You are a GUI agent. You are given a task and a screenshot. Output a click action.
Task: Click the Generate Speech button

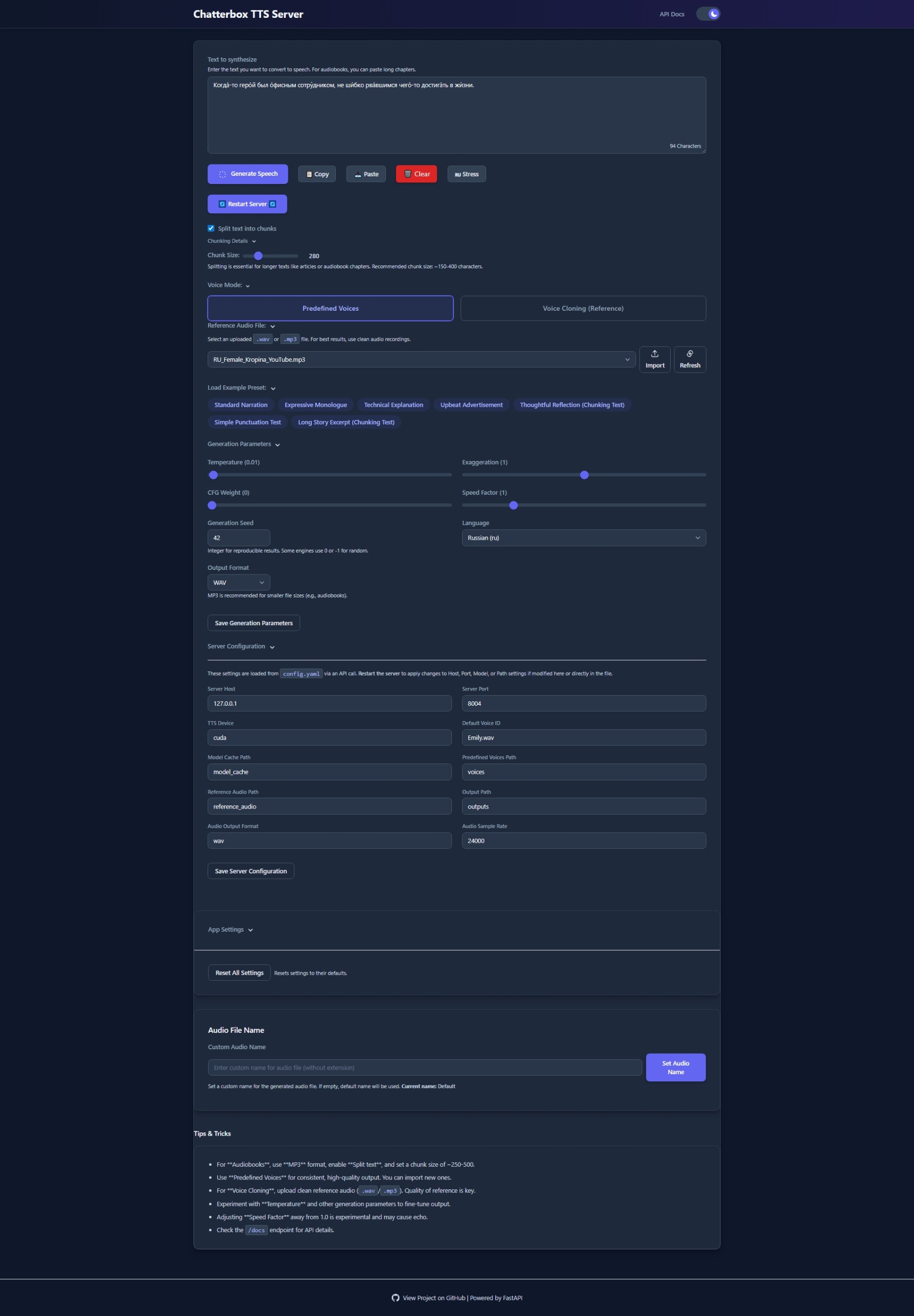click(247, 174)
